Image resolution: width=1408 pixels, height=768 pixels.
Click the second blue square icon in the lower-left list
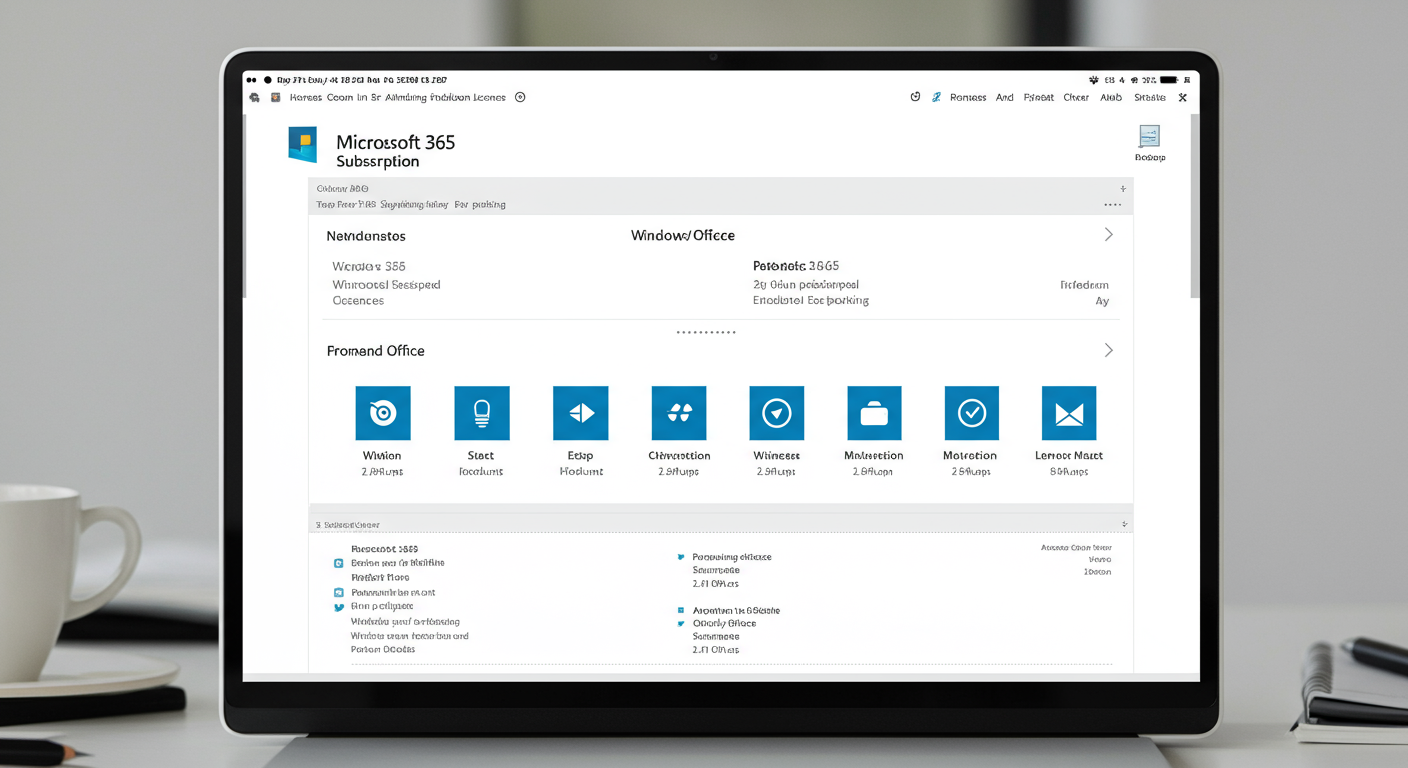(338, 593)
